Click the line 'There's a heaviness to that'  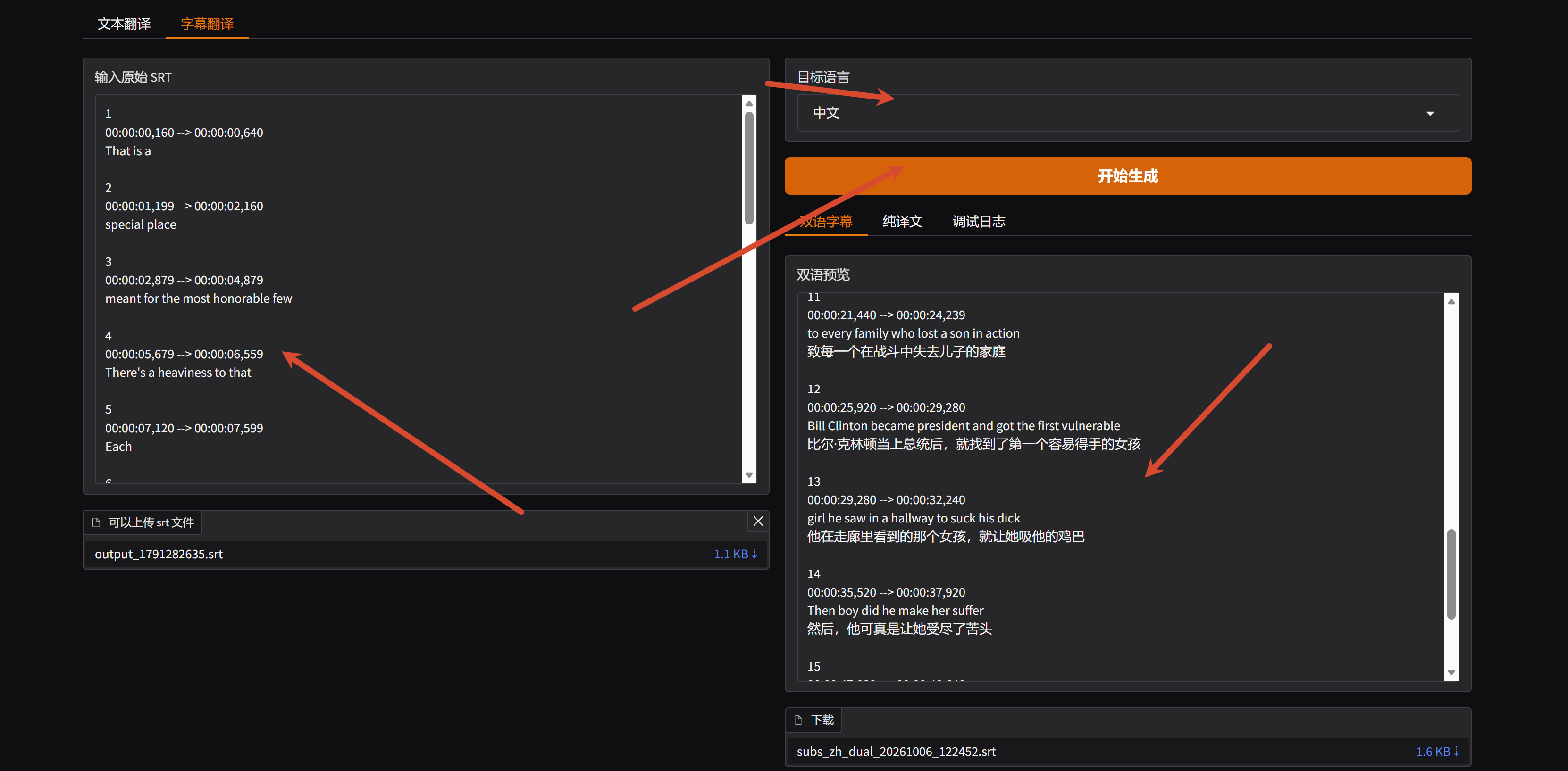click(x=178, y=373)
